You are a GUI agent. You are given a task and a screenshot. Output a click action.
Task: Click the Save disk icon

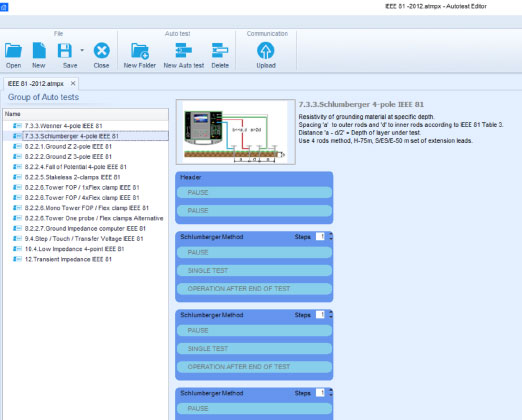[65, 51]
